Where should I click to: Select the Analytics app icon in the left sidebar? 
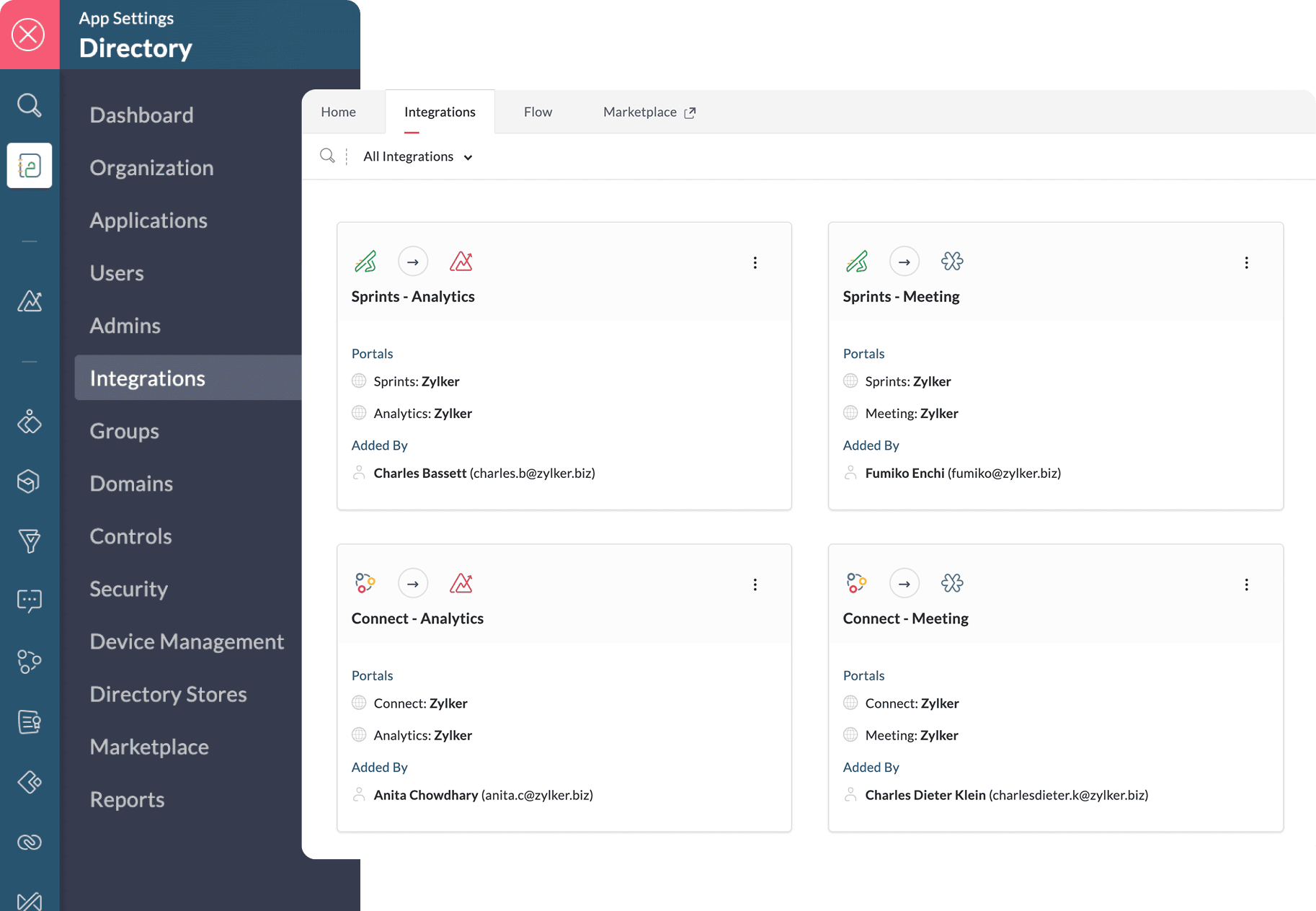point(30,302)
